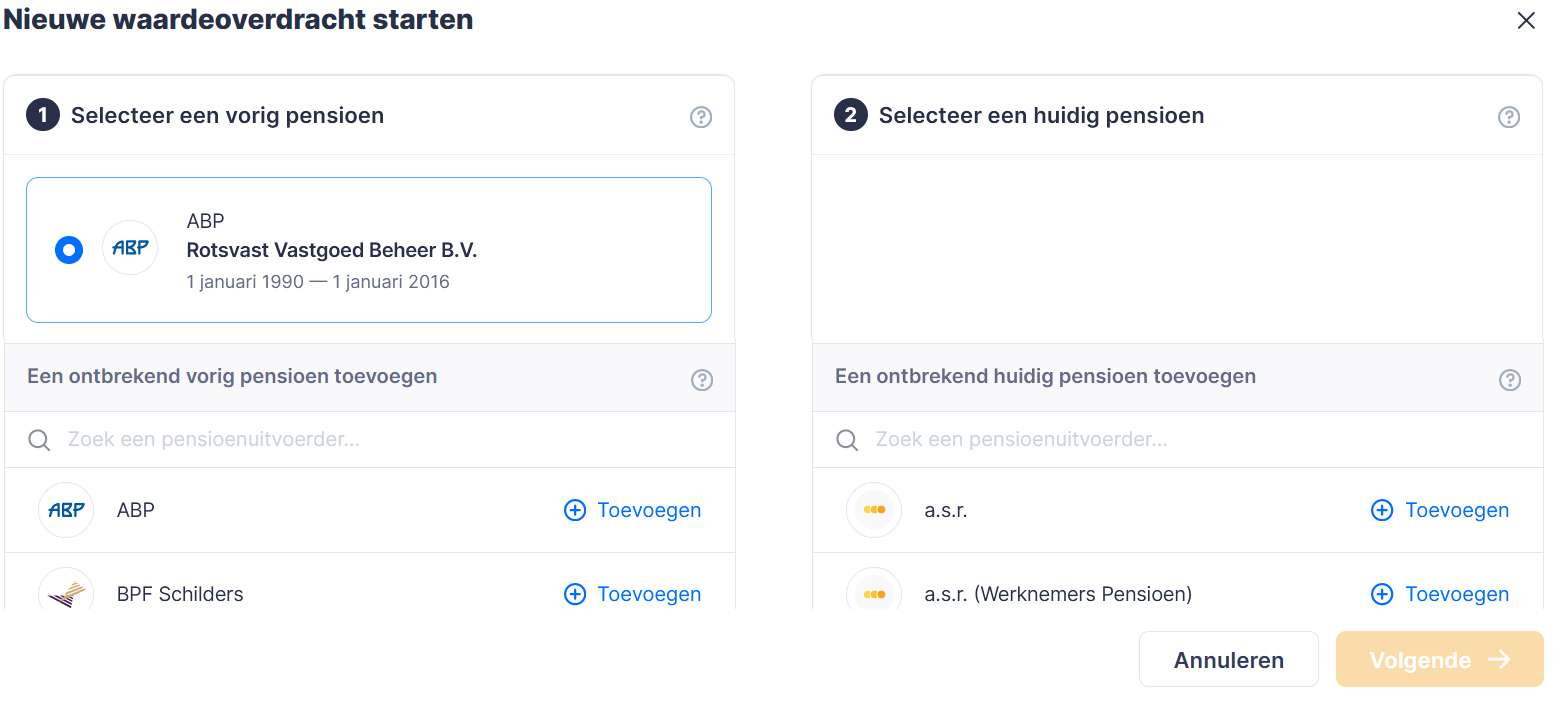
Task: Close the waardeoverdracht dialog
Action: (x=1525, y=21)
